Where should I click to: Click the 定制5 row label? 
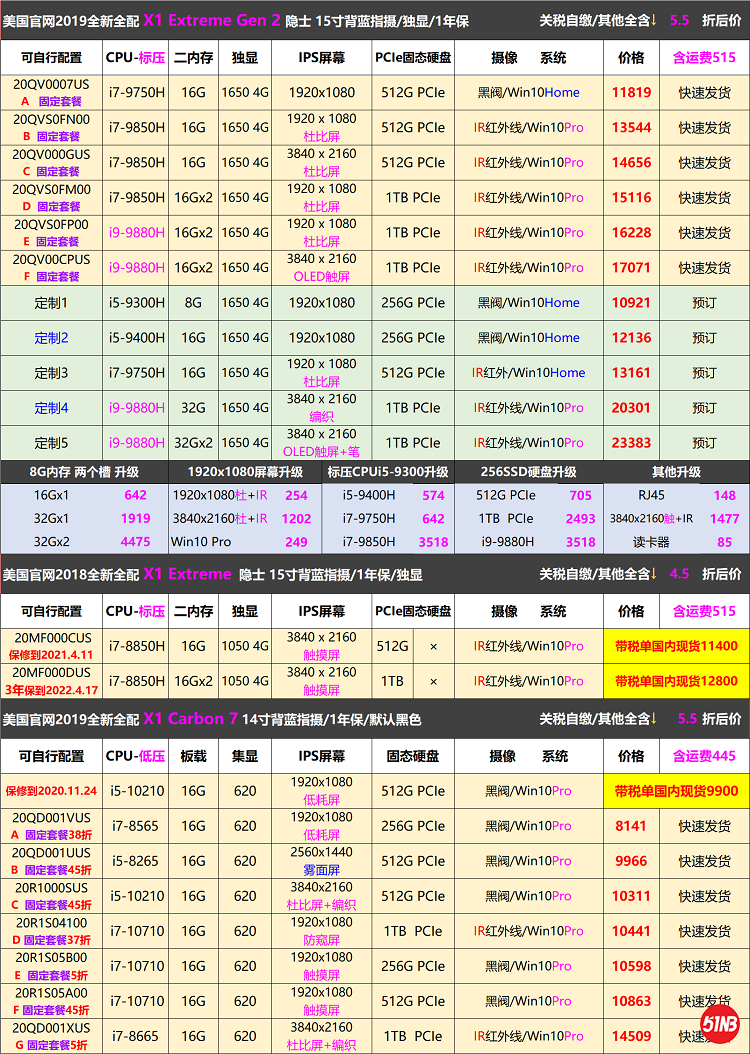tap(51, 443)
